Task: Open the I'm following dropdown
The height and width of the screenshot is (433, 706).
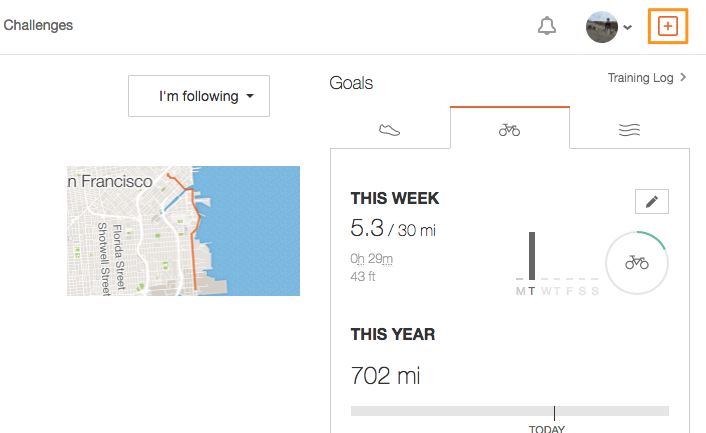Action: pyautogui.click(x=199, y=96)
